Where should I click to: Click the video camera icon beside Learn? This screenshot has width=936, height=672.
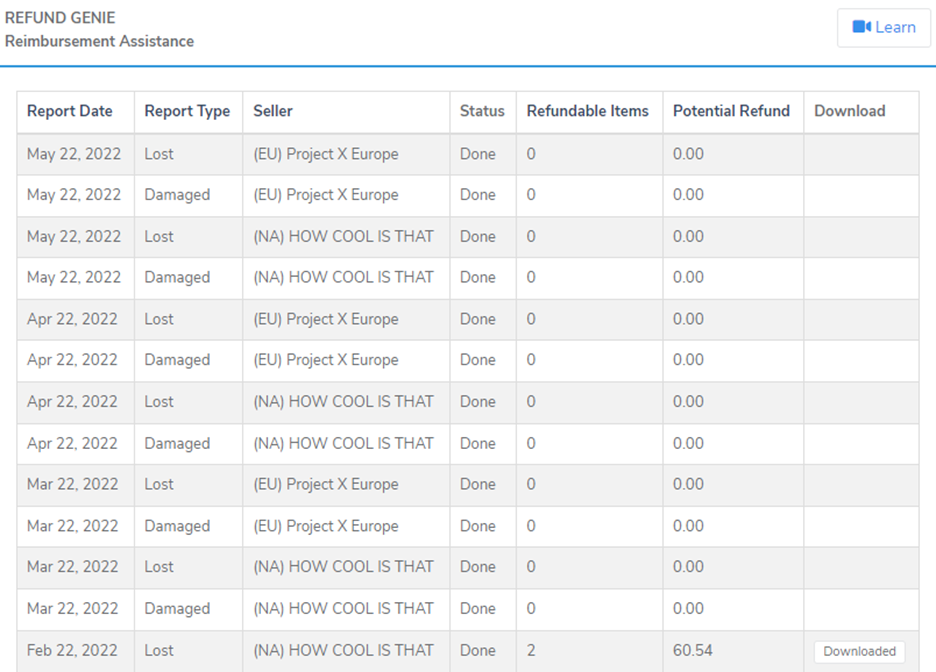(861, 27)
